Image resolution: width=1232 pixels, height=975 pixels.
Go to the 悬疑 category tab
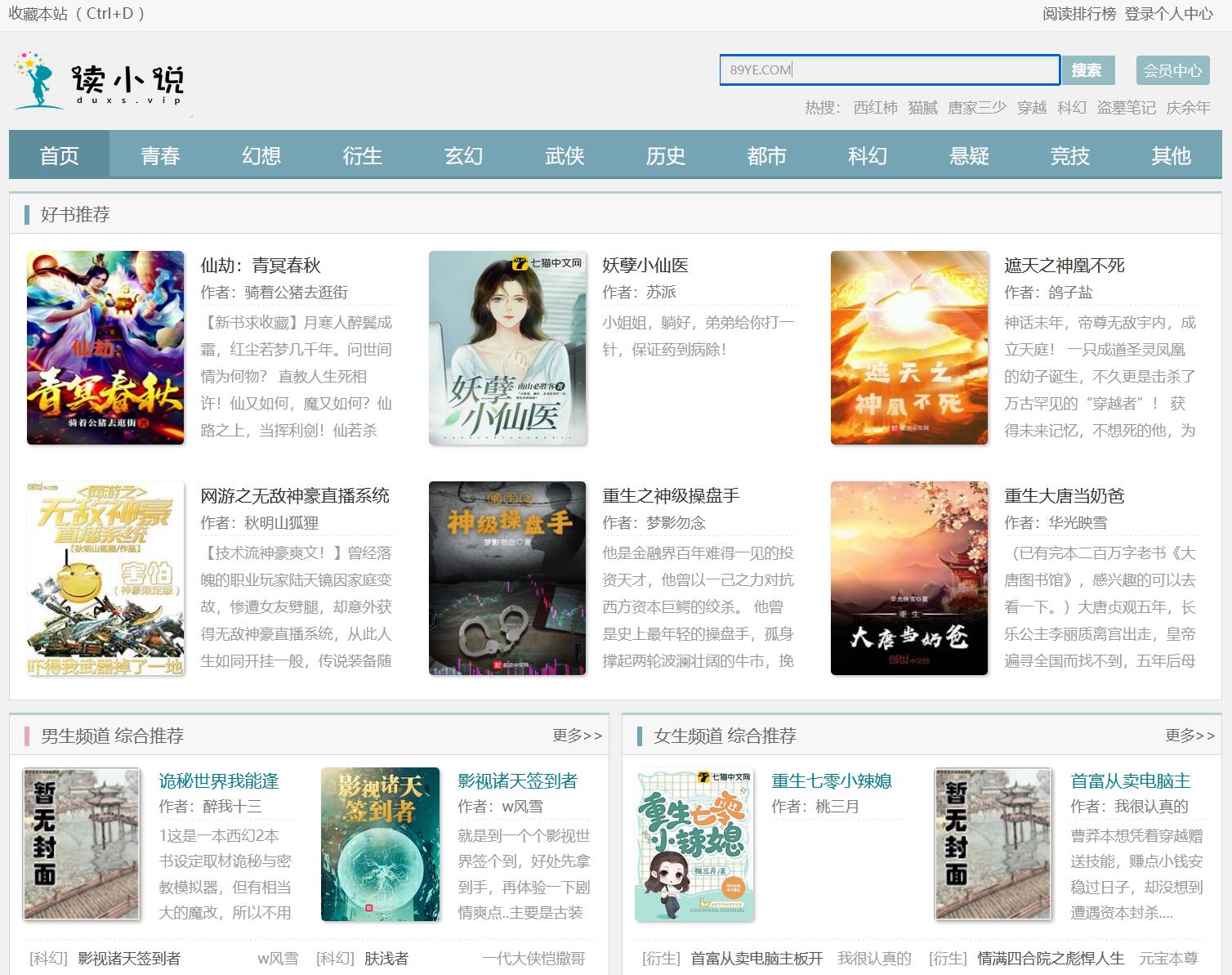969,155
